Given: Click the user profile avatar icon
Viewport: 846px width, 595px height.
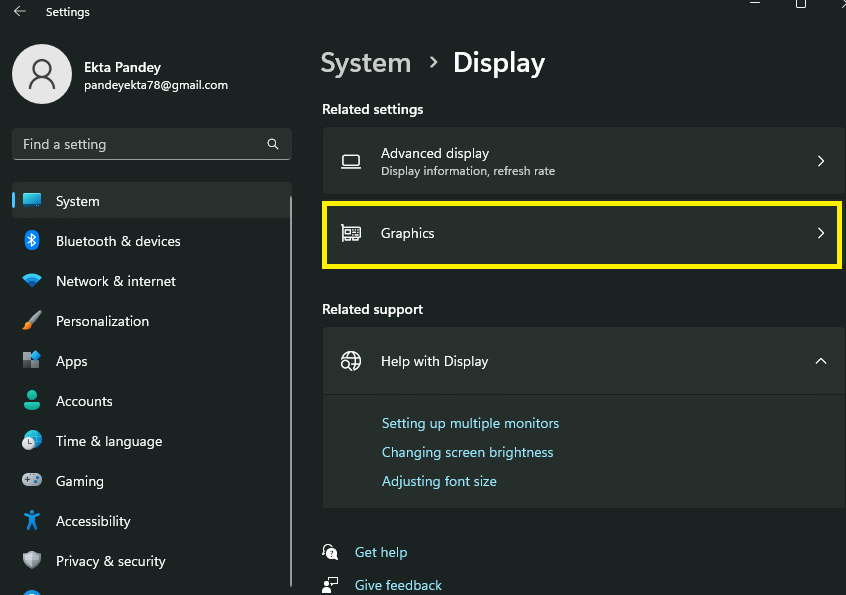Looking at the screenshot, I should click(41, 75).
